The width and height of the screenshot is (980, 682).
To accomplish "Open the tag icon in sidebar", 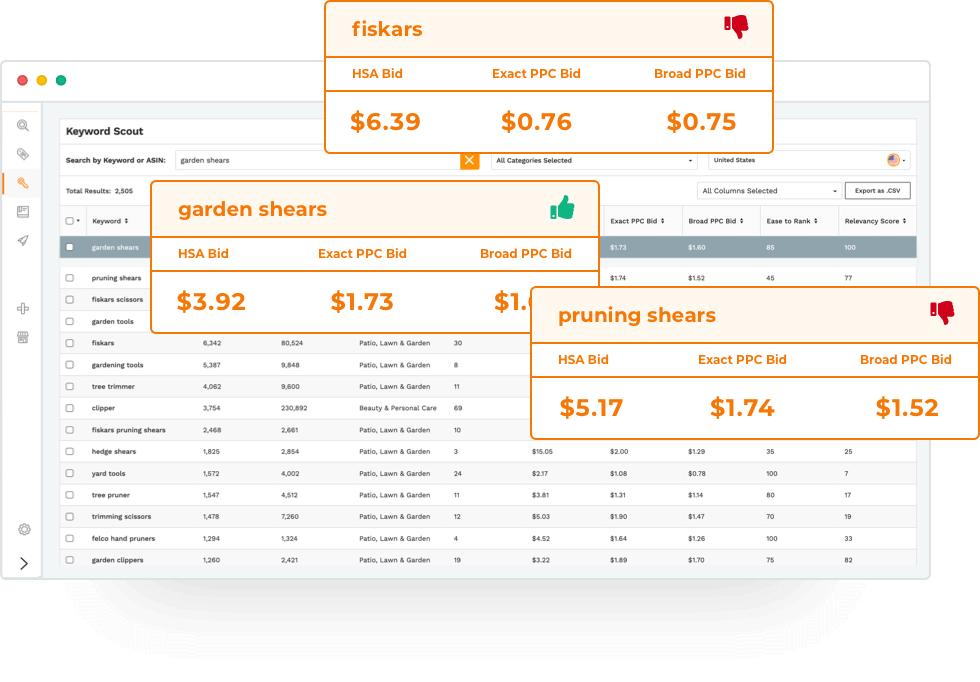I will [23, 154].
